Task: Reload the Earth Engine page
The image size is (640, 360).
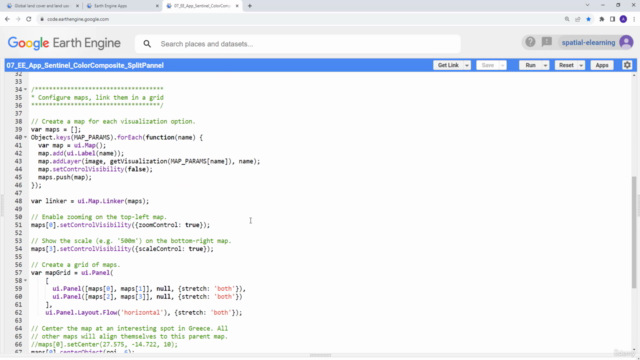Action: coord(29,19)
